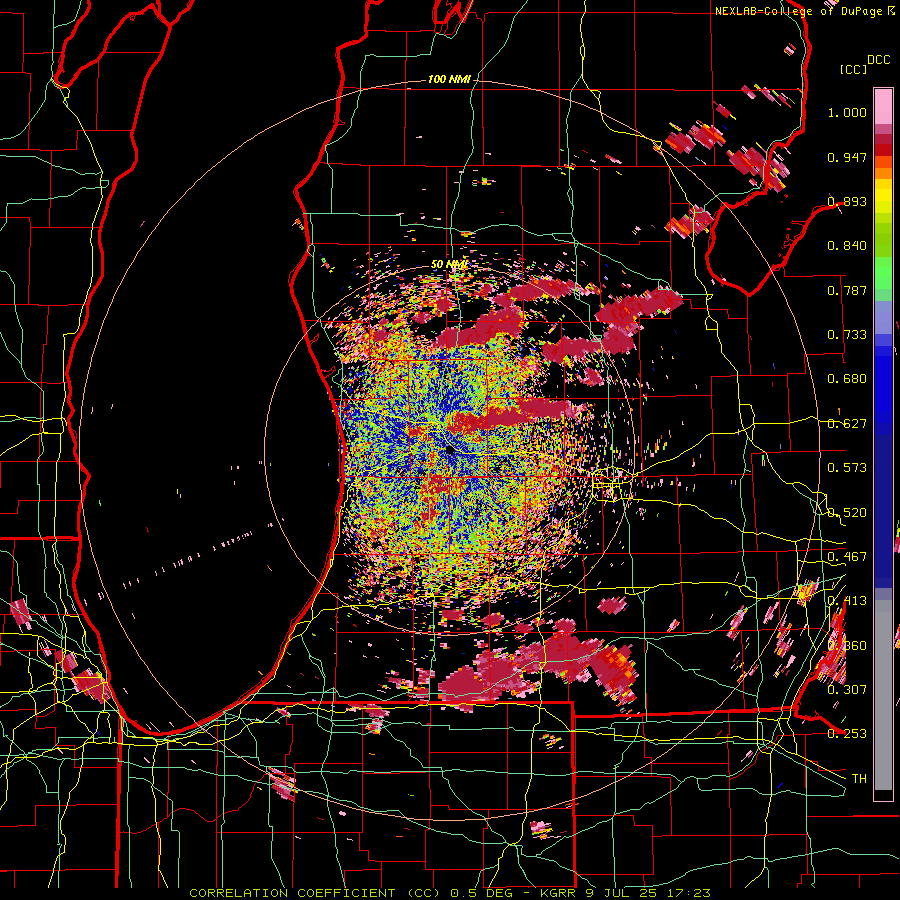This screenshot has height=900, width=900.
Task: Click the black radar site dot at center
Action: pyautogui.click(x=449, y=450)
